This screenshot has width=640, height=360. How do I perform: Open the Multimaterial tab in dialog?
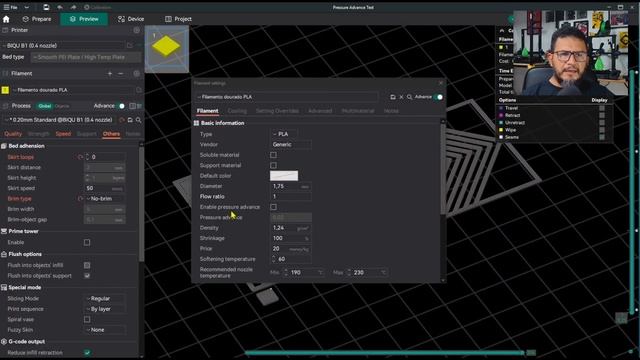(358, 111)
